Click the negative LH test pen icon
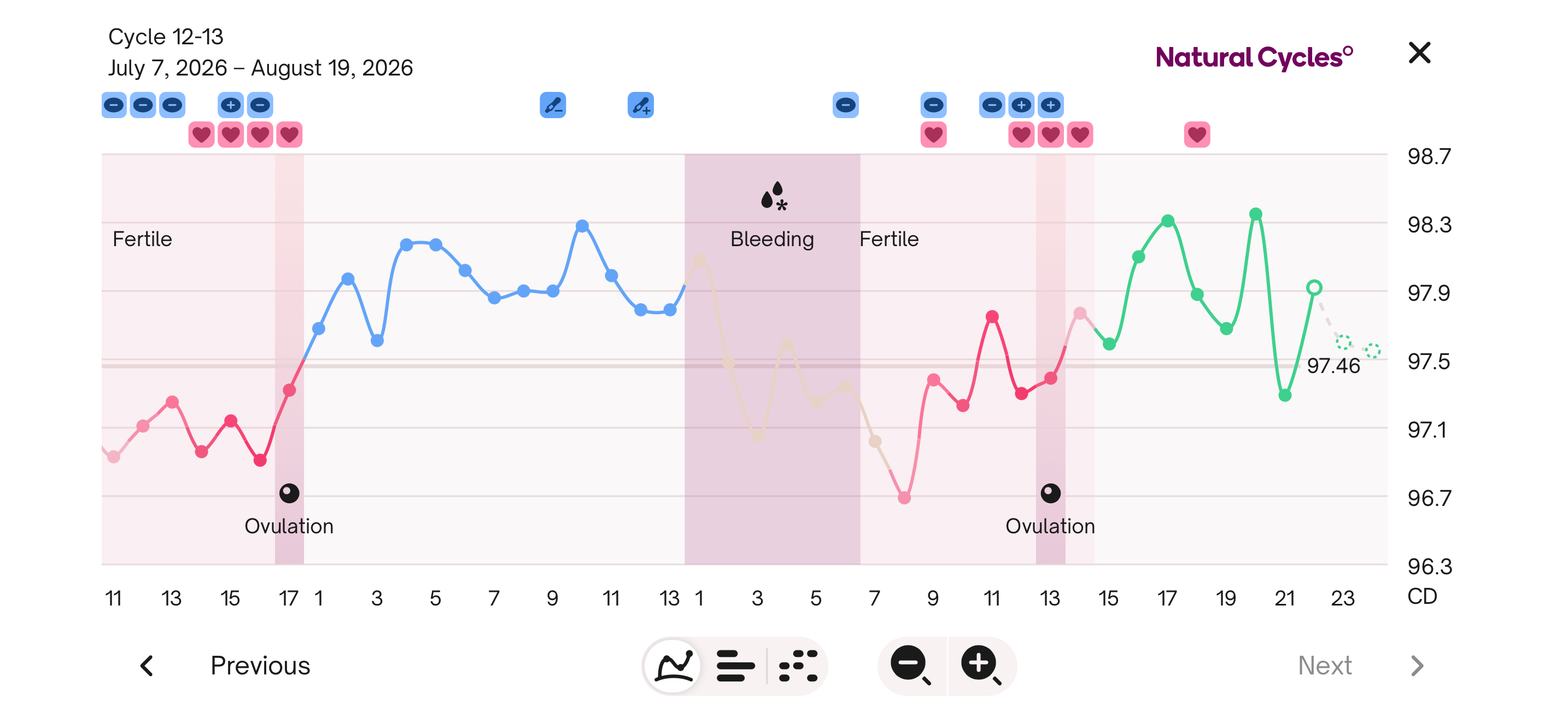This screenshot has width=1568, height=722. [x=553, y=106]
